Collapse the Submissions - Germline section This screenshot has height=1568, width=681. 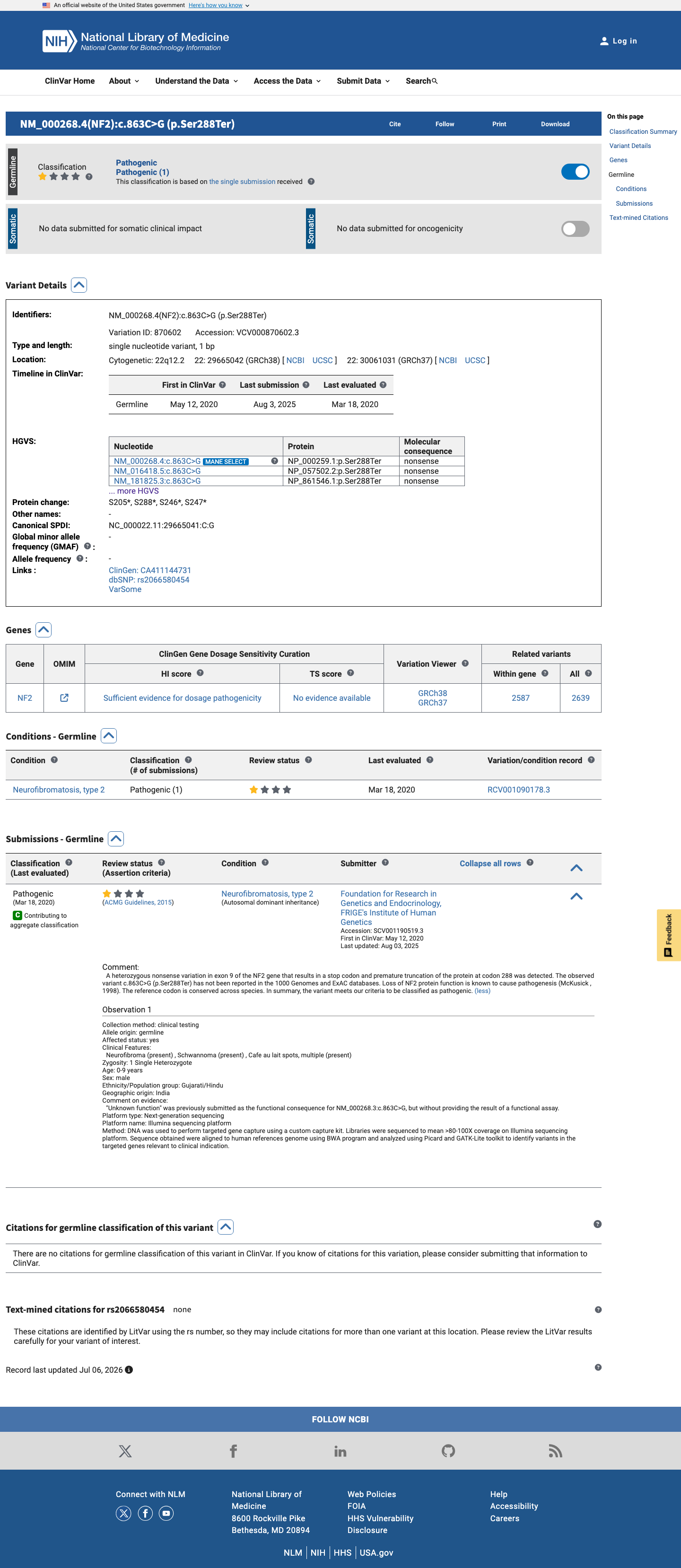[116, 838]
